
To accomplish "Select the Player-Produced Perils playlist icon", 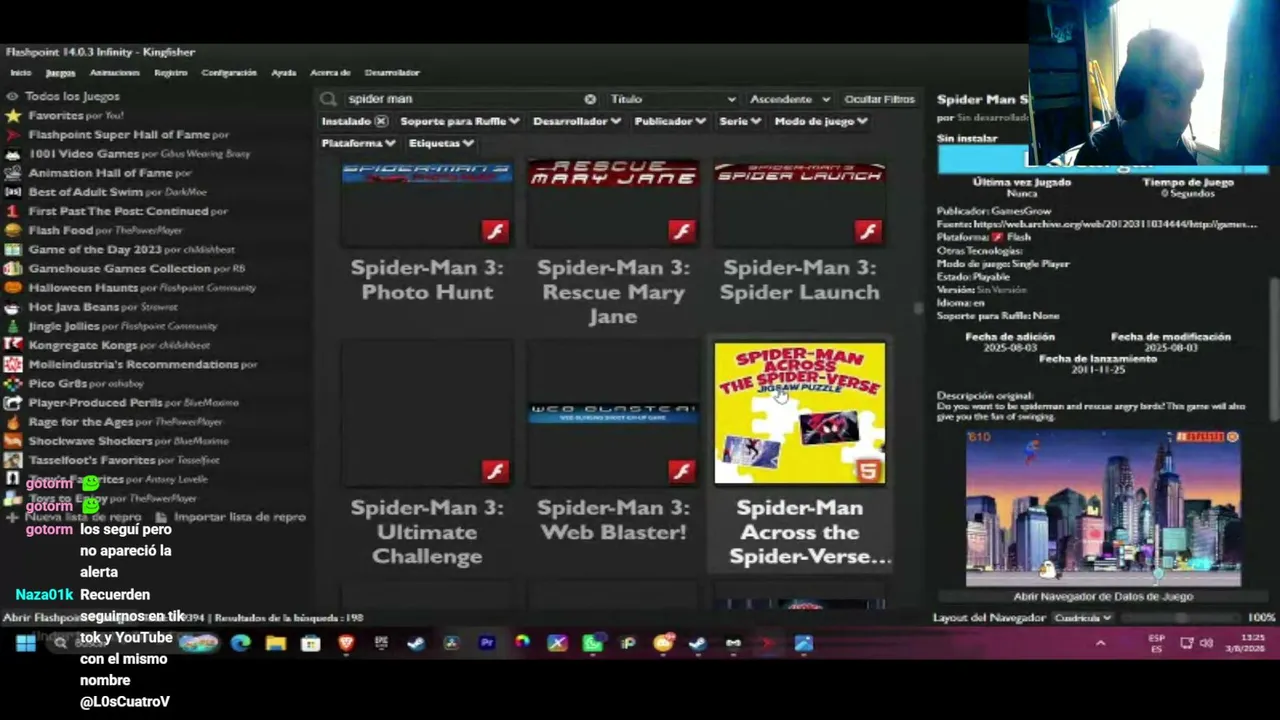I will pyautogui.click(x=13, y=403).
